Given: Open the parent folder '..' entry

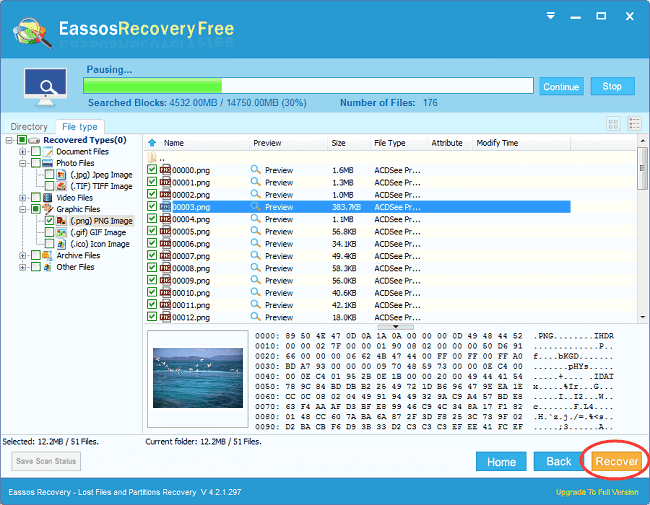Looking at the screenshot, I should pyautogui.click(x=156, y=158).
